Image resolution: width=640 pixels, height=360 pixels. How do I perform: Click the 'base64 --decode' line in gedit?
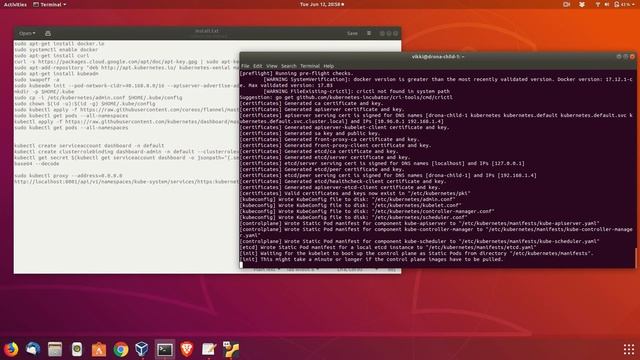click(37, 164)
